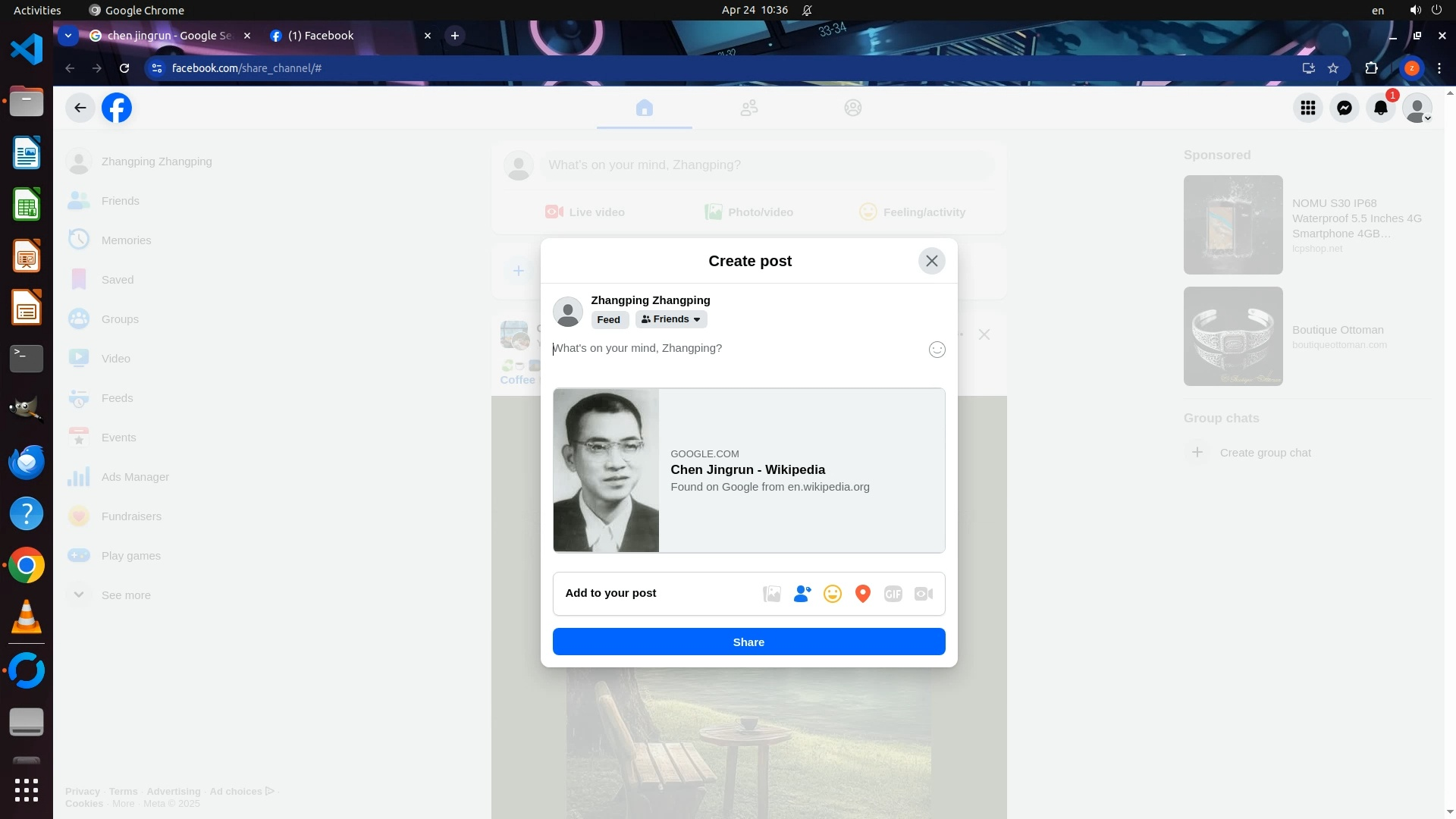Screen dimensions: 1456x819
Task: Click the check in location pin icon
Action: pos(862,594)
